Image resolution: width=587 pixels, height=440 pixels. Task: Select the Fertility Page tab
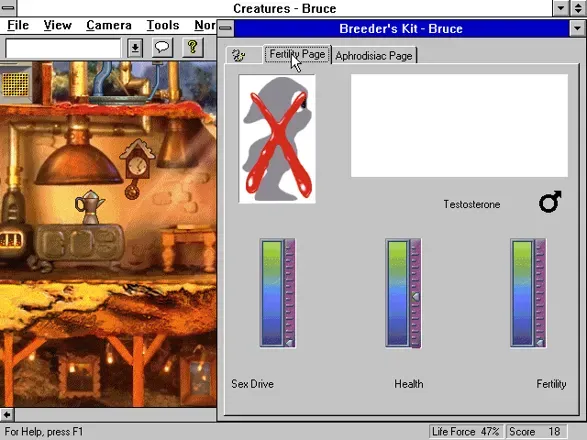[x=297, y=55]
